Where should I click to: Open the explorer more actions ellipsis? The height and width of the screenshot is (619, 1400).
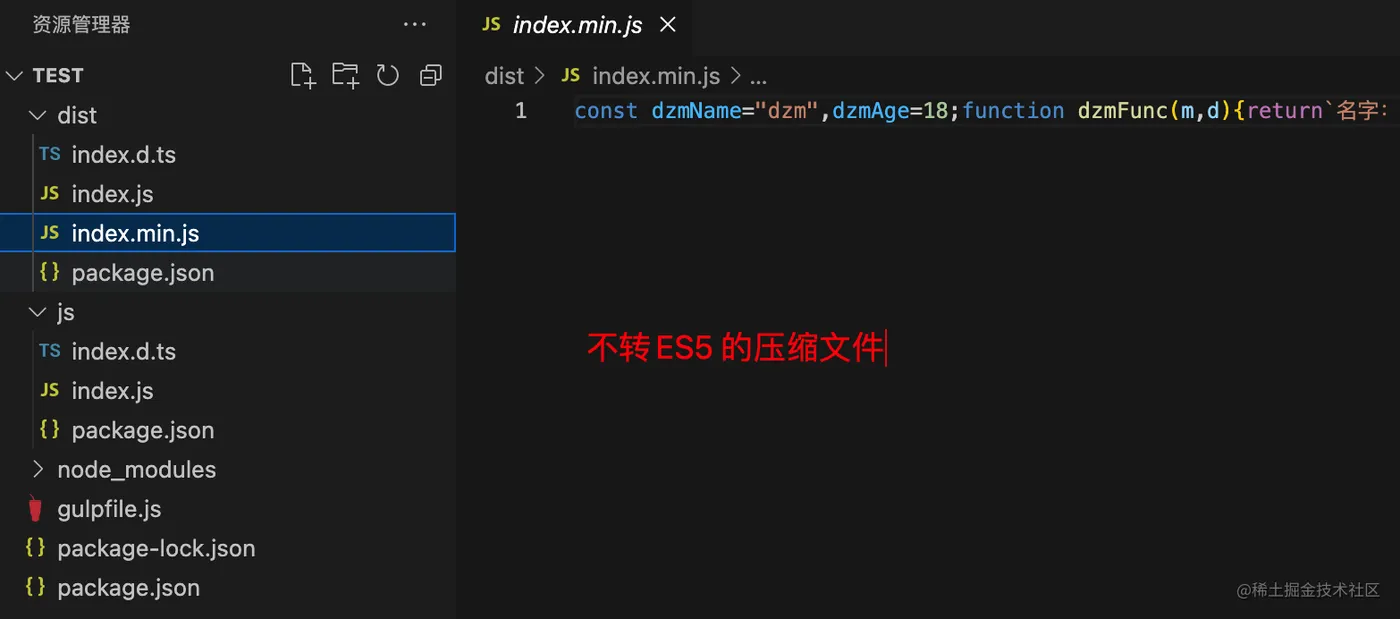coord(414,24)
